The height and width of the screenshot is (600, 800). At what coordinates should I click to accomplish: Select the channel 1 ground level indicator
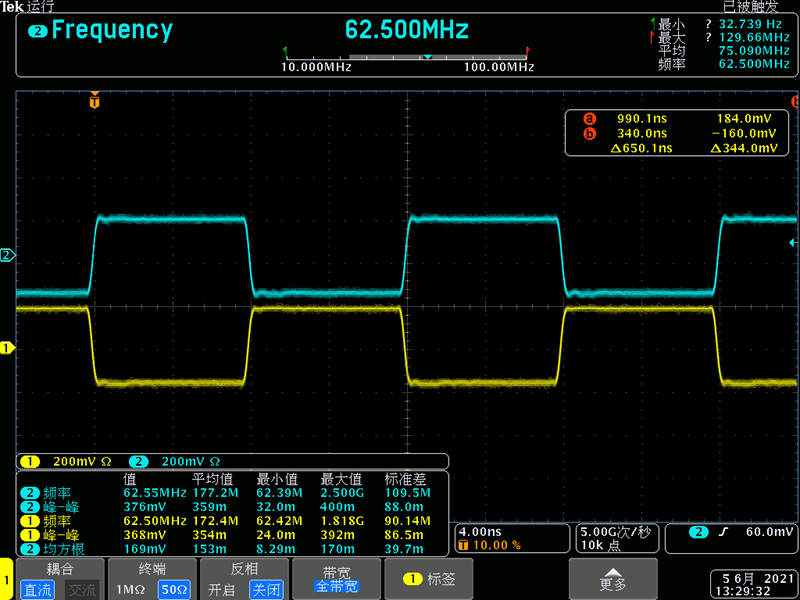pyautogui.click(x=6, y=348)
